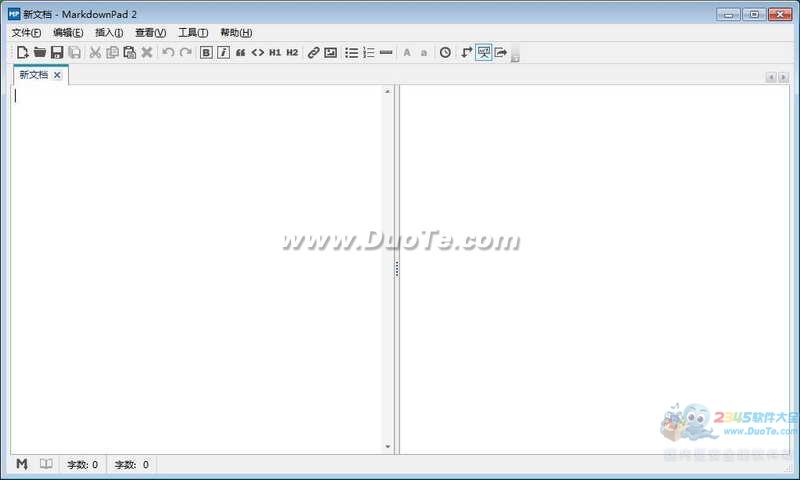This screenshot has height=480, width=800.
Task: Click the editor scrollbar down arrow
Action: (x=388, y=447)
